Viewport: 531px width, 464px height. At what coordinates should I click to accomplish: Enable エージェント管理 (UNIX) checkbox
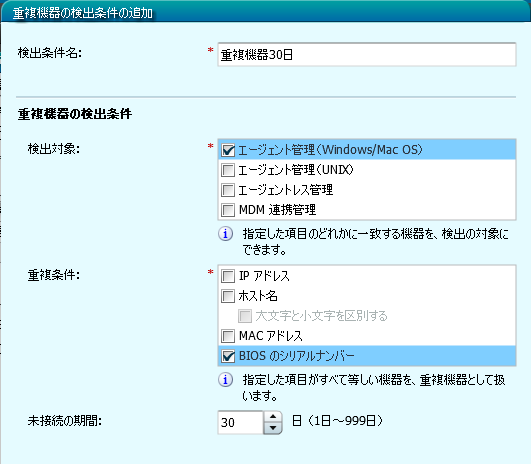tap(228, 170)
